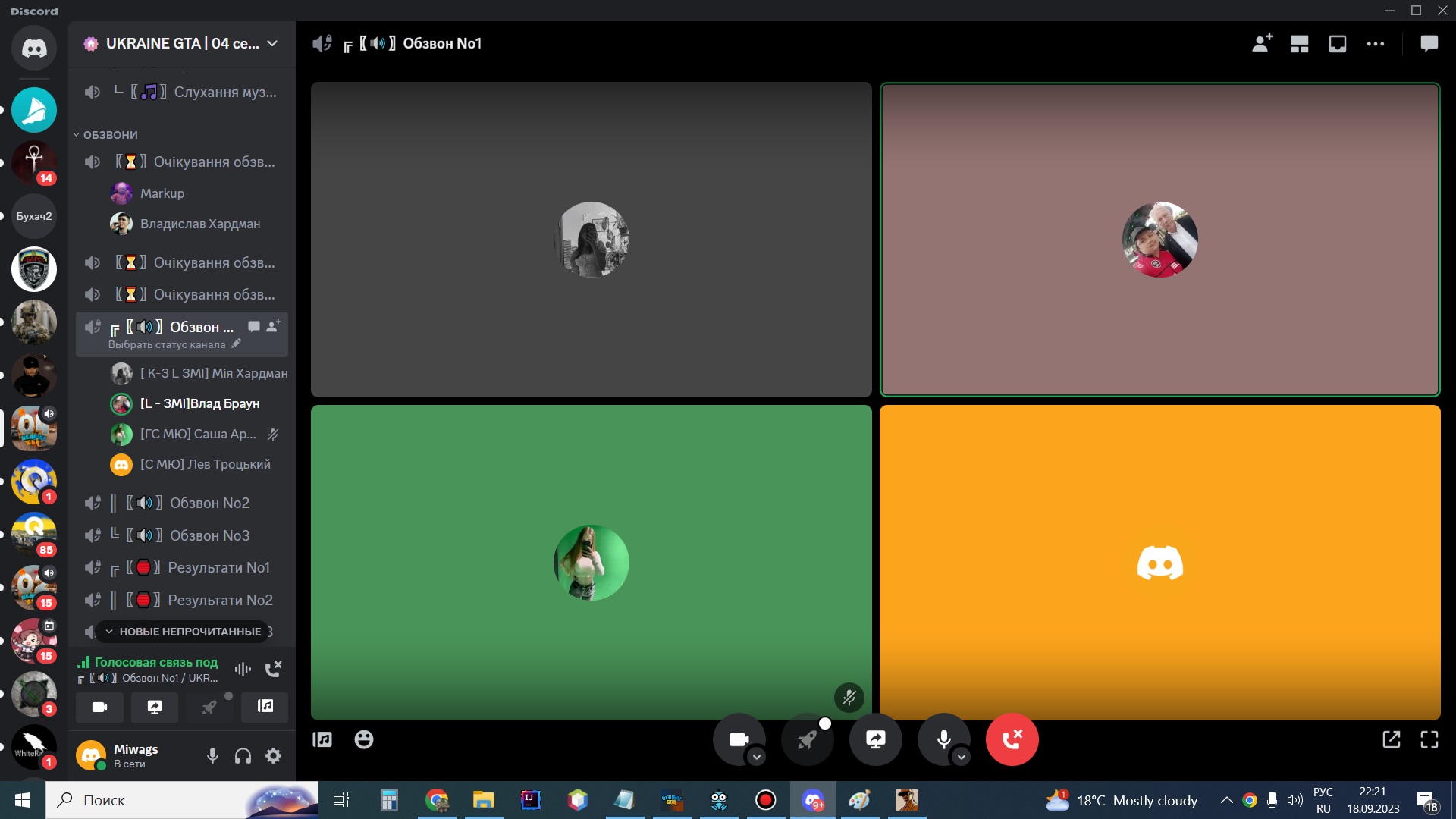1456x819 pixels.
Task: Show hidden tray icons chevron
Action: (x=1226, y=800)
